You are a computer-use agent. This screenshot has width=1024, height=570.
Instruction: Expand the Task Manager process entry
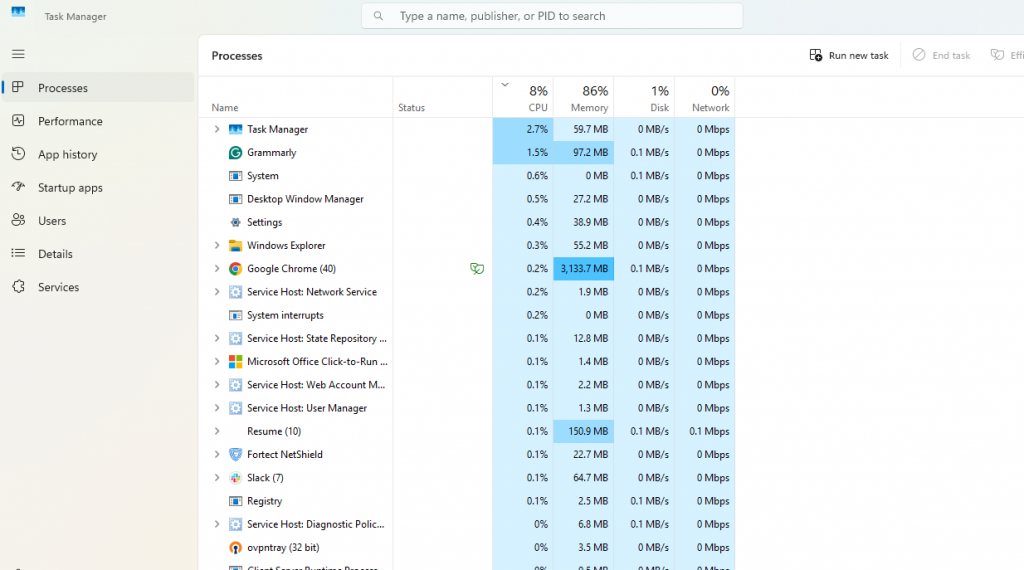pyautogui.click(x=217, y=130)
